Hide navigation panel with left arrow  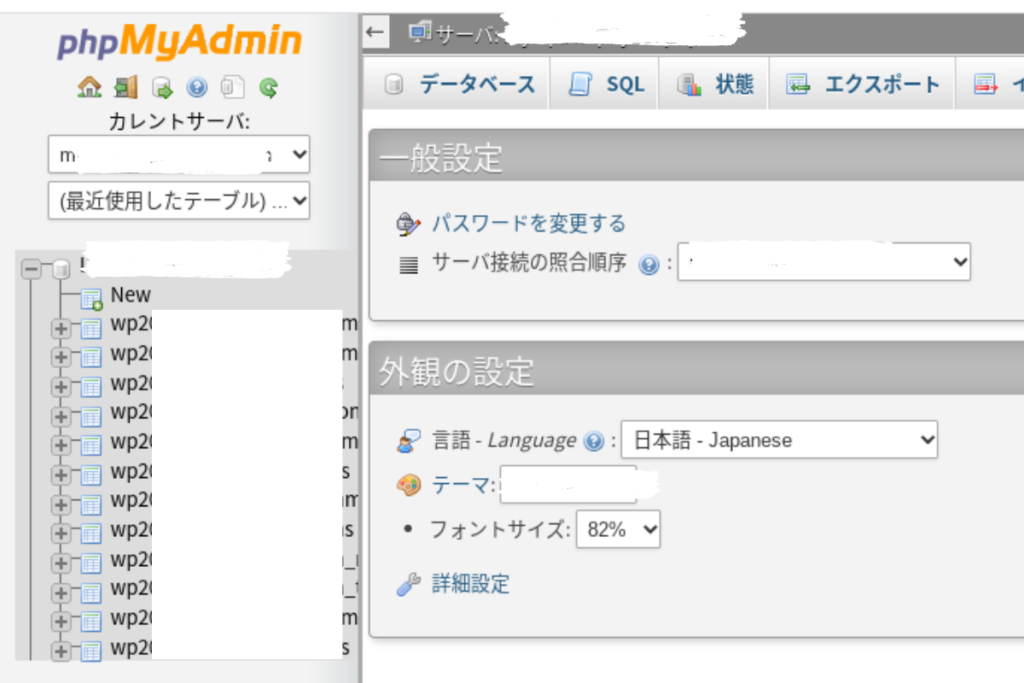[x=375, y=32]
